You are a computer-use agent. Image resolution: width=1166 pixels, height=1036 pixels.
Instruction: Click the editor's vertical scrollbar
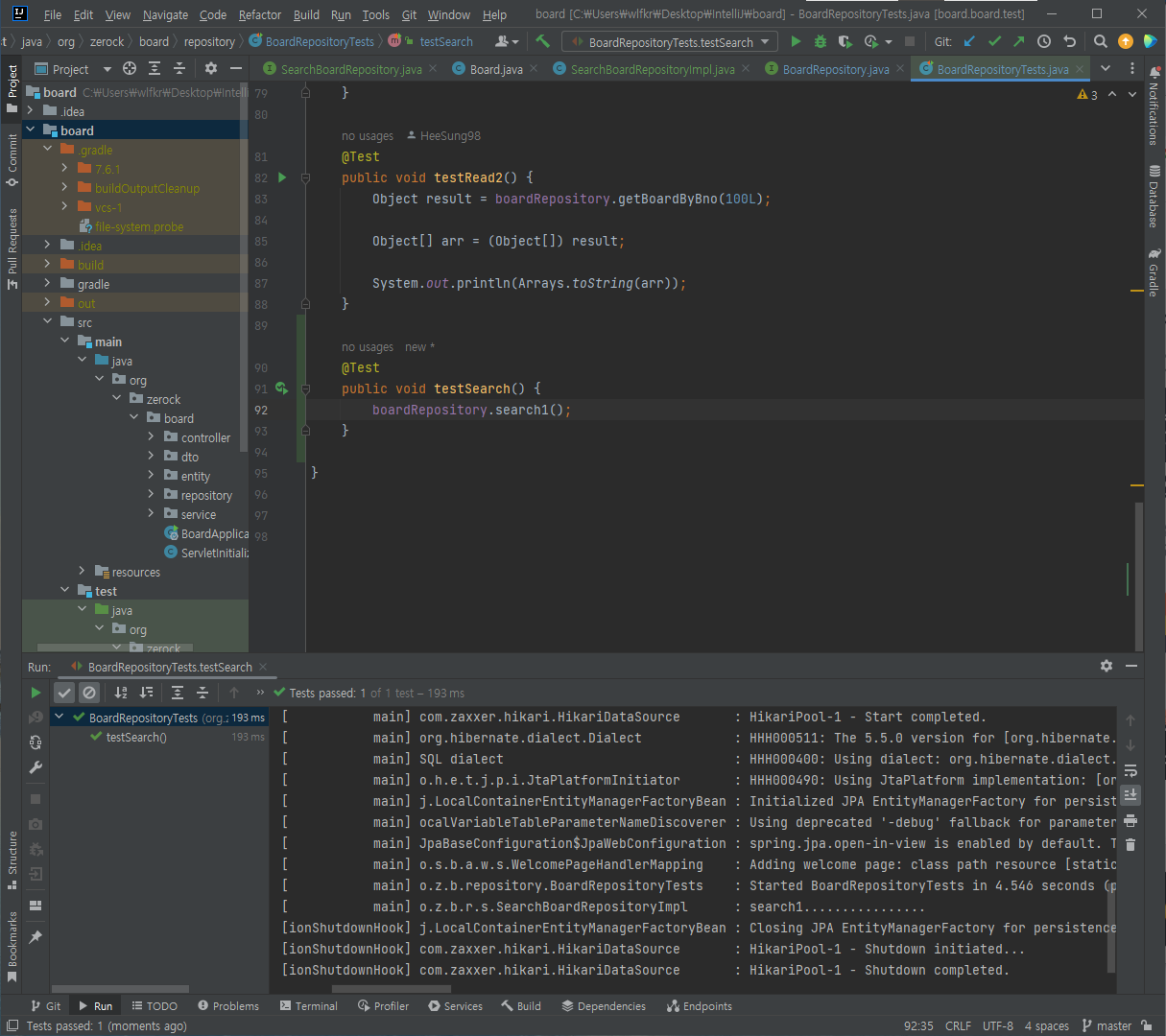(1138, 576)
